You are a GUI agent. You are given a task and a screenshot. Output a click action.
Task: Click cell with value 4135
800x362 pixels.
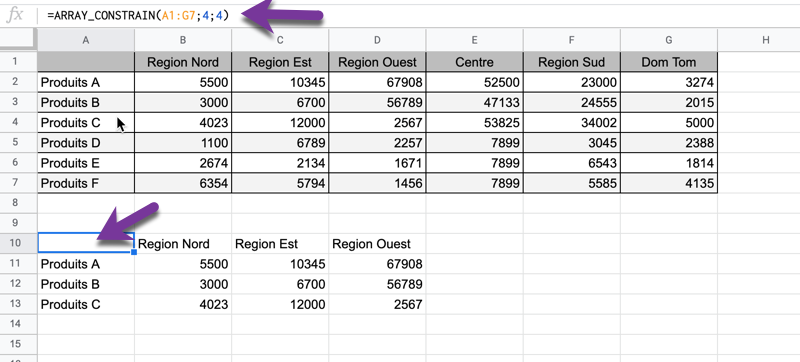(x=669, y=183)
